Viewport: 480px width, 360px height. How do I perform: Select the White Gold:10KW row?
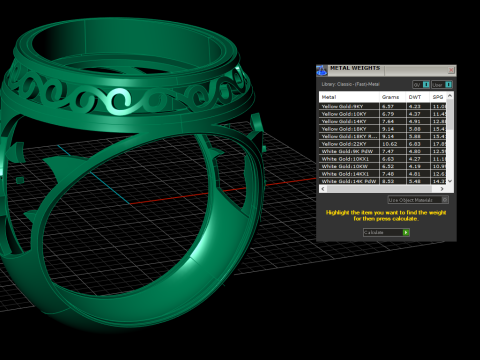click(383, 166)
